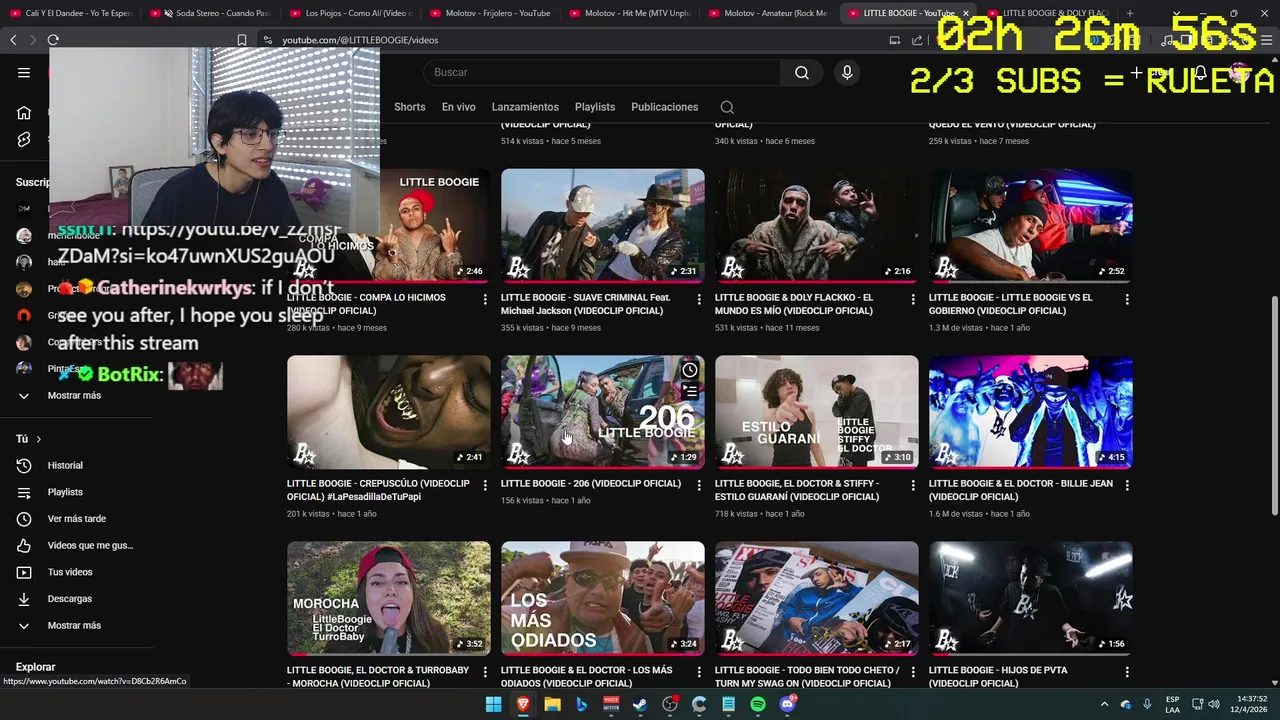This screenshot has width=1280, height=720.
Task: Click the microphone icon in system tray
Action: [1147, 704]
